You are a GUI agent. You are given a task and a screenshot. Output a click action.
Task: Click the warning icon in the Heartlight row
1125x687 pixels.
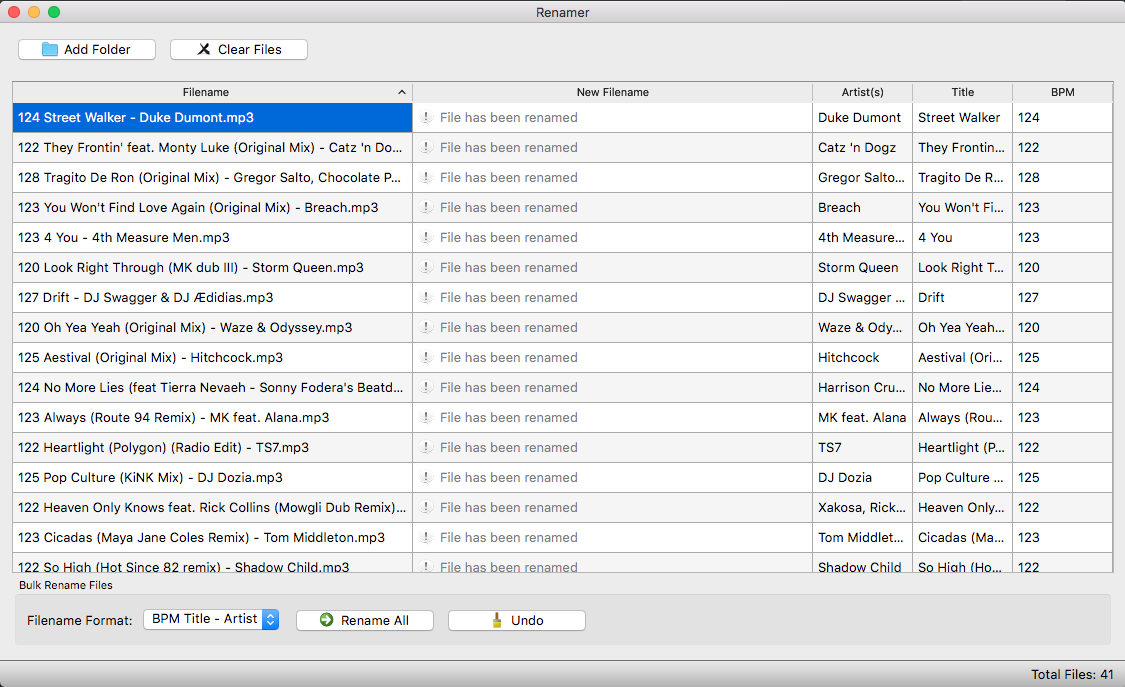426,447
